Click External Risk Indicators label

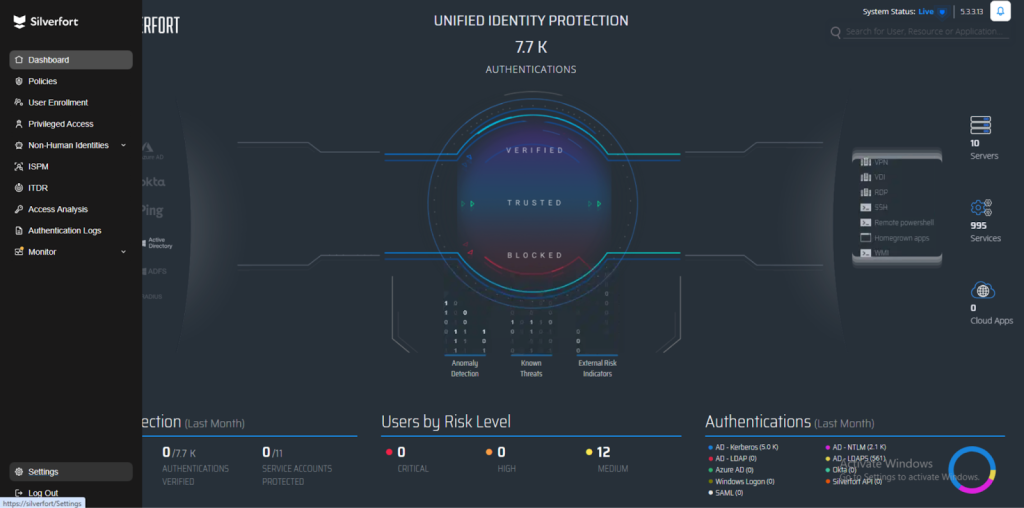(597, 368)
